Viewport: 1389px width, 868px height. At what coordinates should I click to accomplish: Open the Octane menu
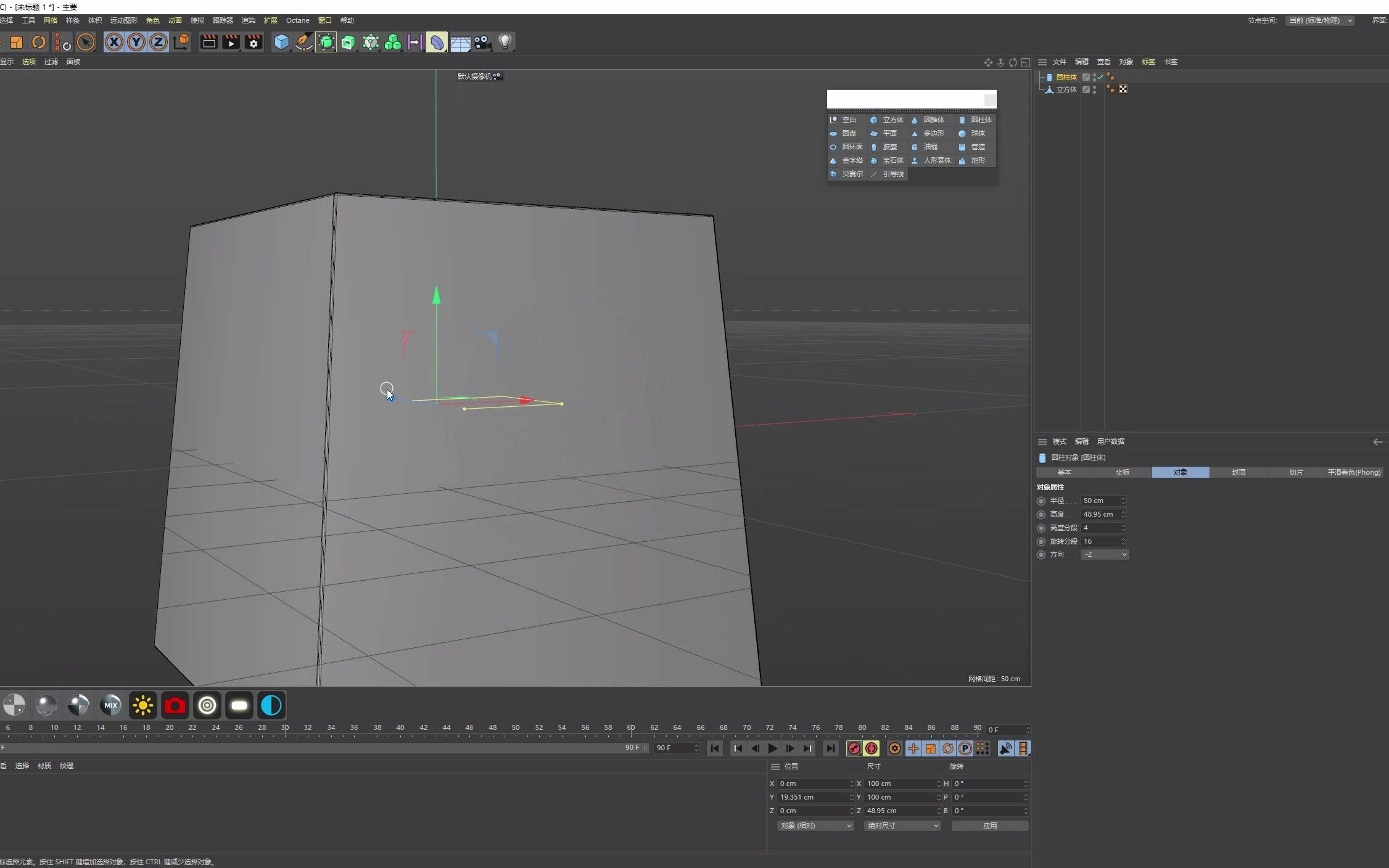[297, 20]
